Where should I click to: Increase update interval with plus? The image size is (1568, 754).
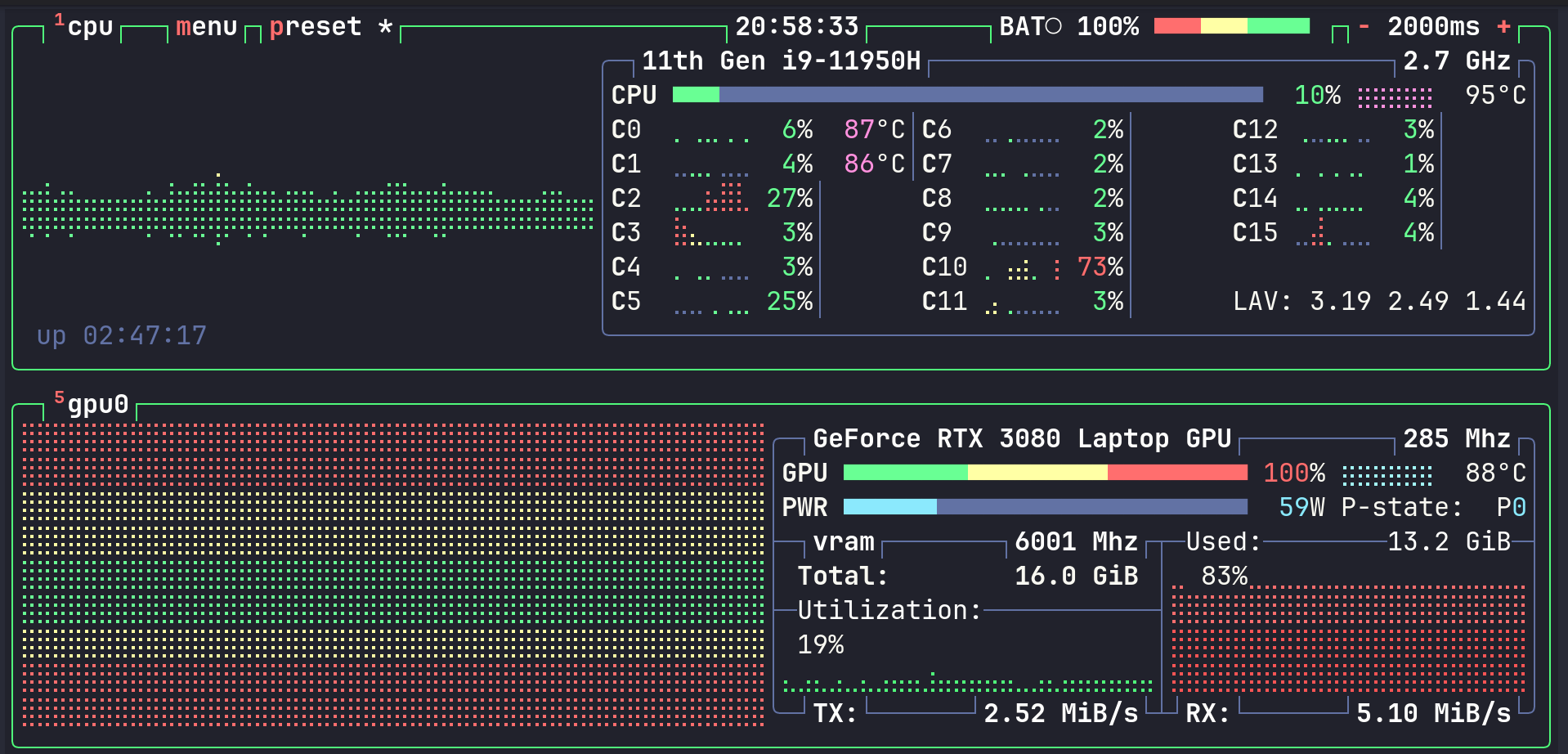pyautogui.click(x=1503, y=26)
